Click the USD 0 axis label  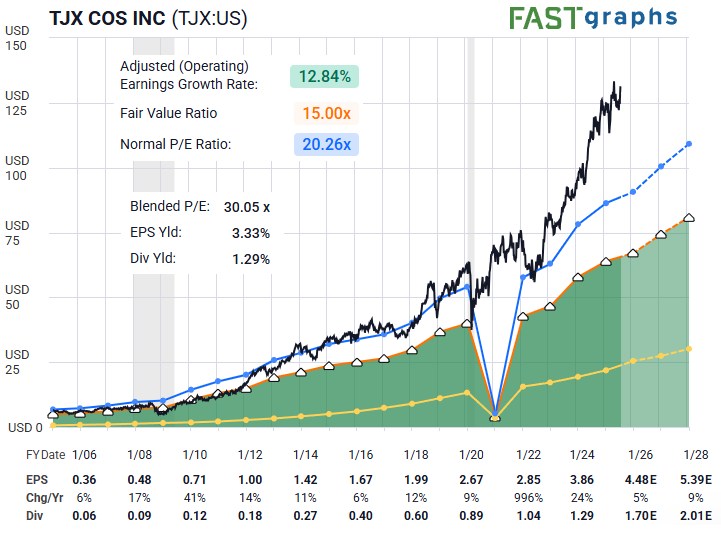[25, 428]
